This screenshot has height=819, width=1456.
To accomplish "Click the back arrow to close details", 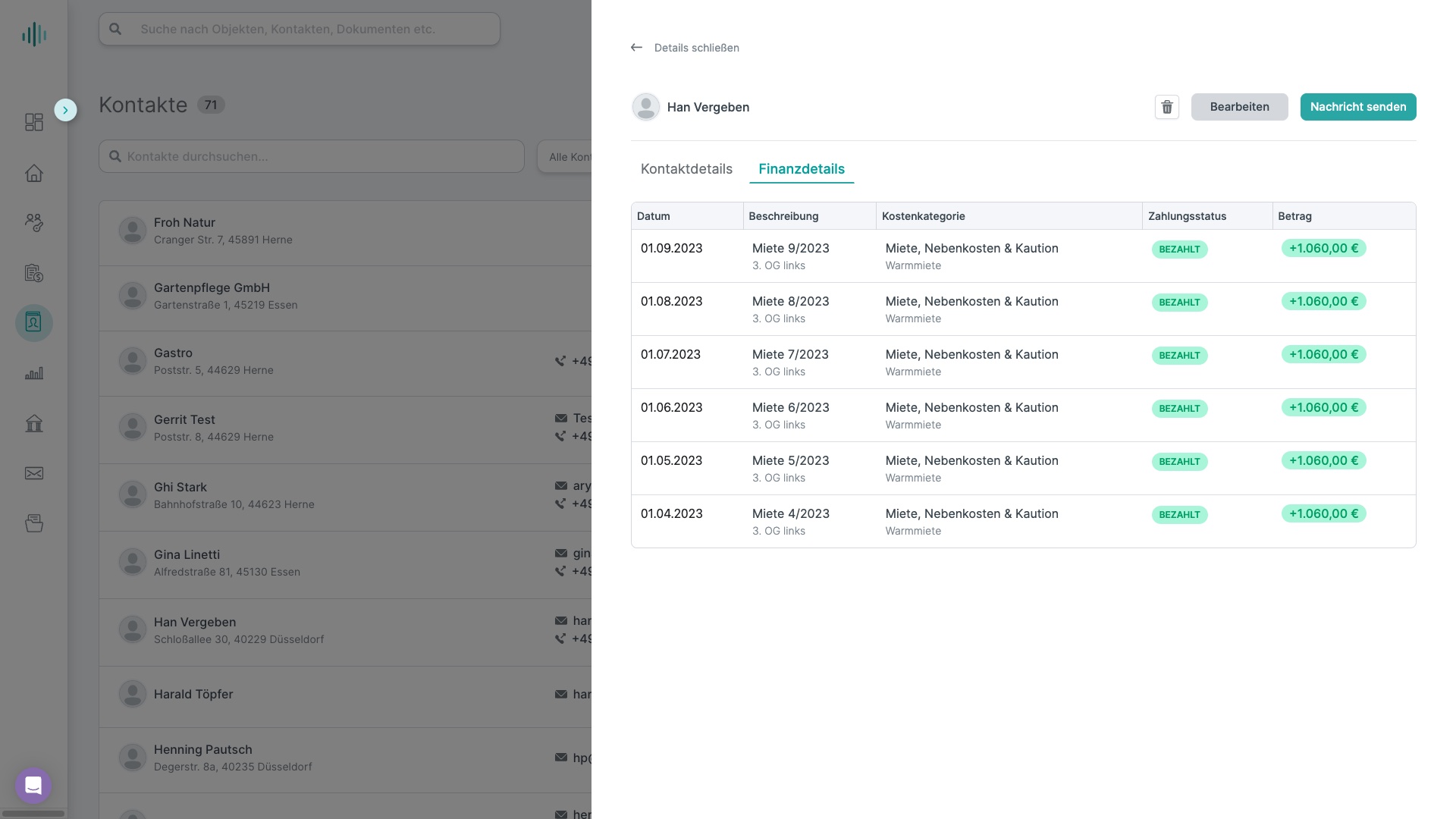I will [636, 48].
